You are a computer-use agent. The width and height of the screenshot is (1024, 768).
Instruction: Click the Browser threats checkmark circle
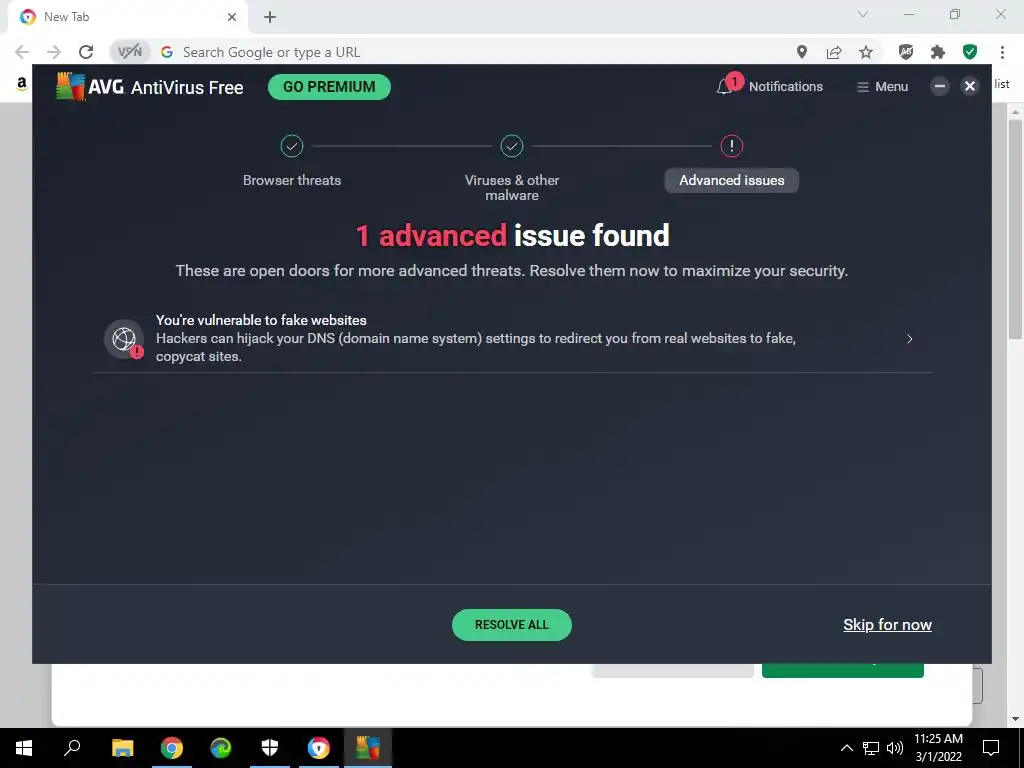[x=292, y=146]
